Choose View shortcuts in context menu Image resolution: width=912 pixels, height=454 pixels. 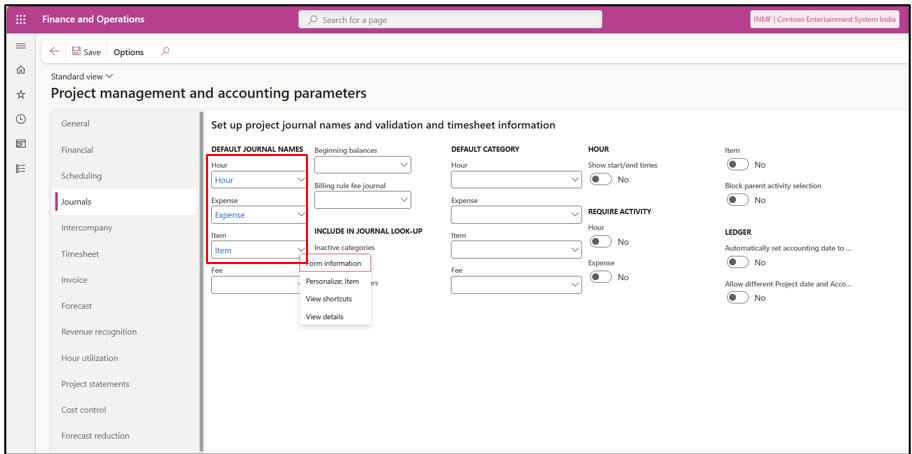(x=335, y=299)
